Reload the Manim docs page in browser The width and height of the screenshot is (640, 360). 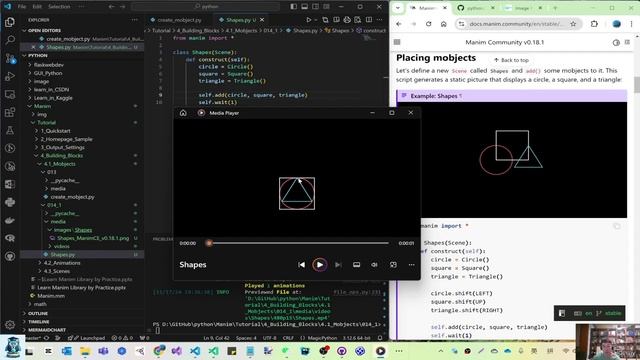pos(429,24)
